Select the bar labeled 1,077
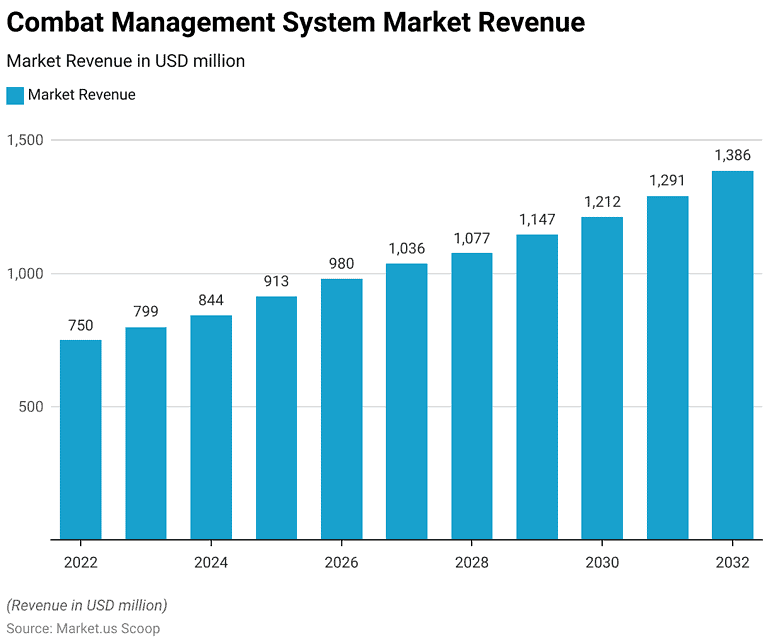 472,396
